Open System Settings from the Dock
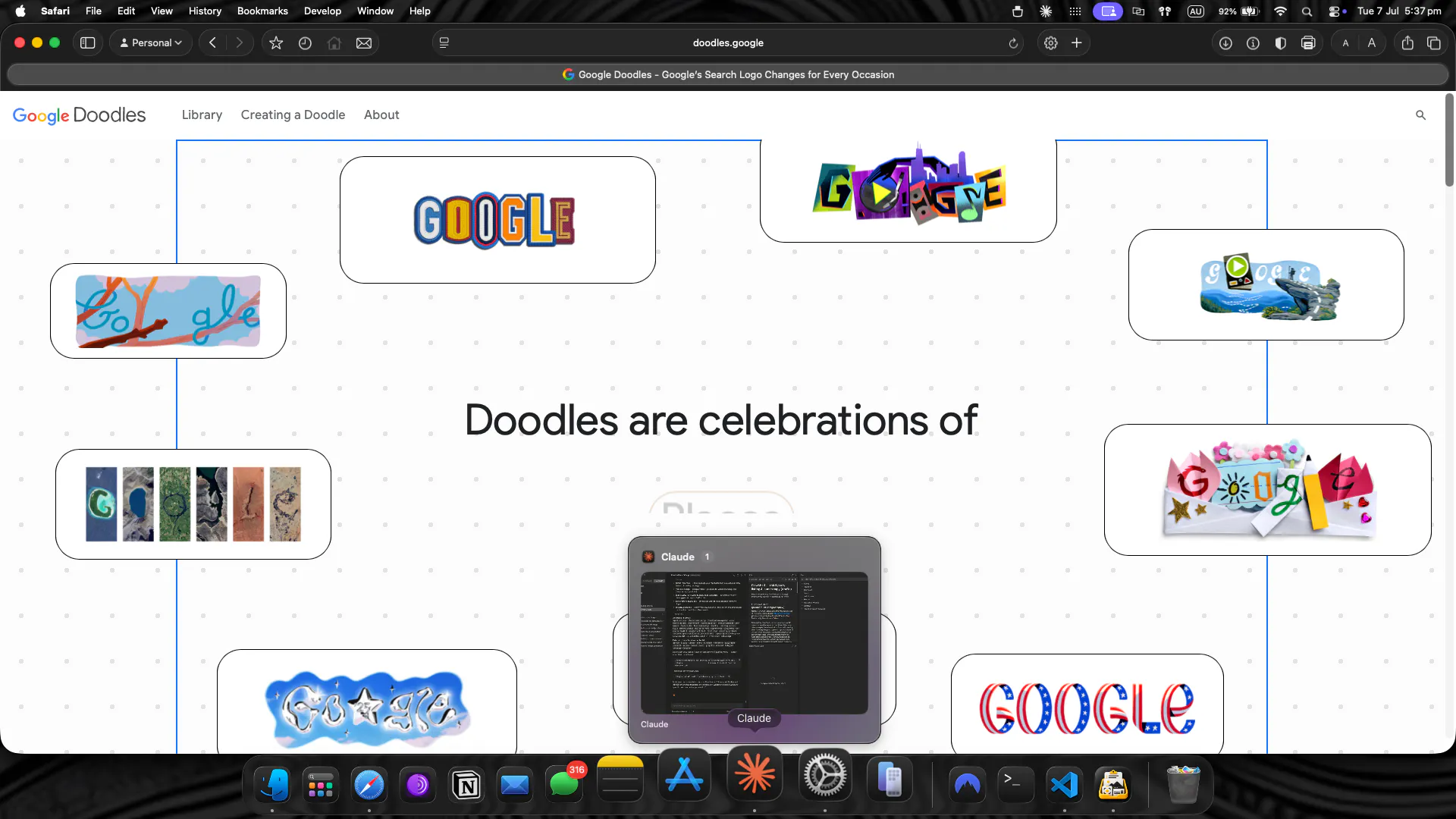Viewport: 1456px width, 819px height. click(825, 775)
